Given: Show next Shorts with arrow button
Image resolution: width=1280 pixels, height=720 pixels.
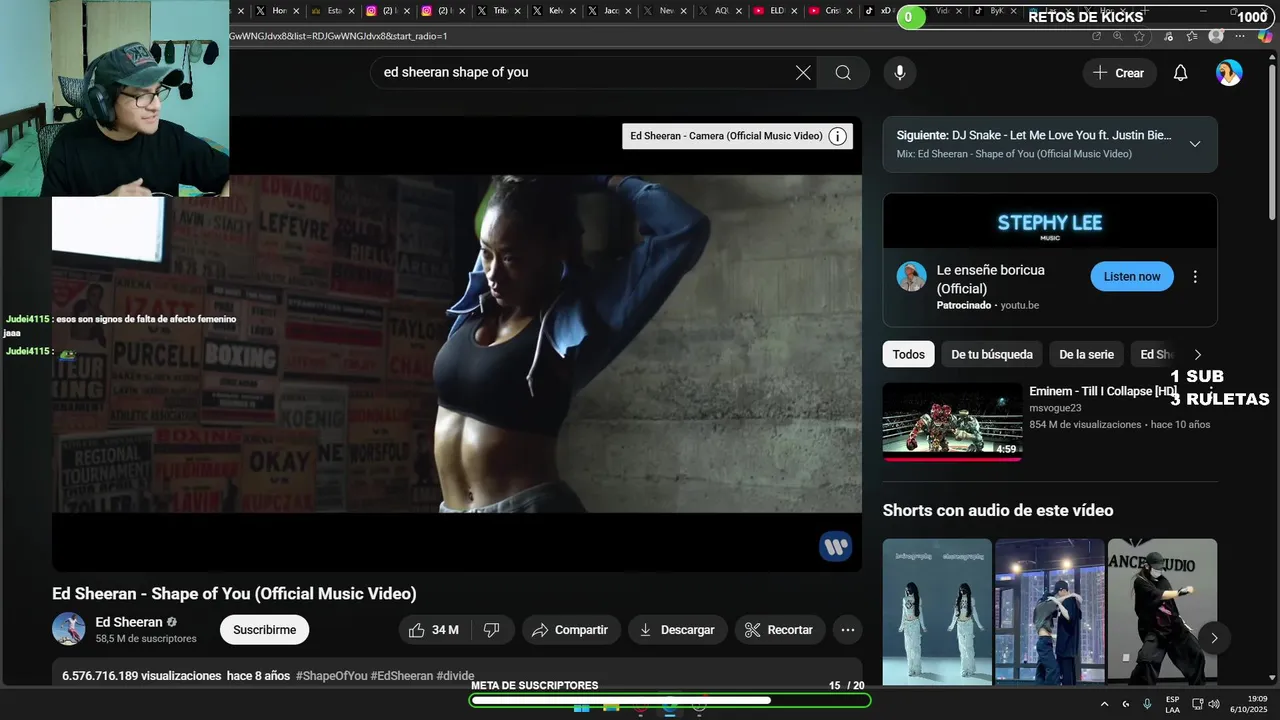Looking at the screenshot, I should [1214, 637].
